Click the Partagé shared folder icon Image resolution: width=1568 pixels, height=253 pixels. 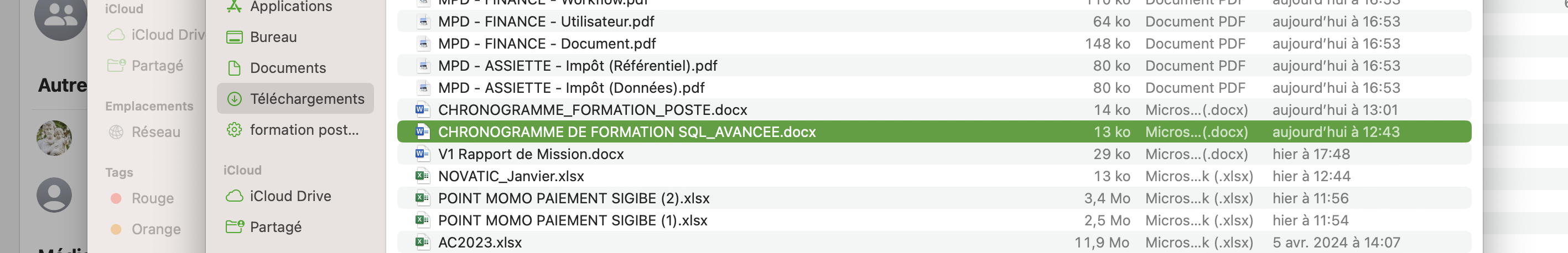235,227
